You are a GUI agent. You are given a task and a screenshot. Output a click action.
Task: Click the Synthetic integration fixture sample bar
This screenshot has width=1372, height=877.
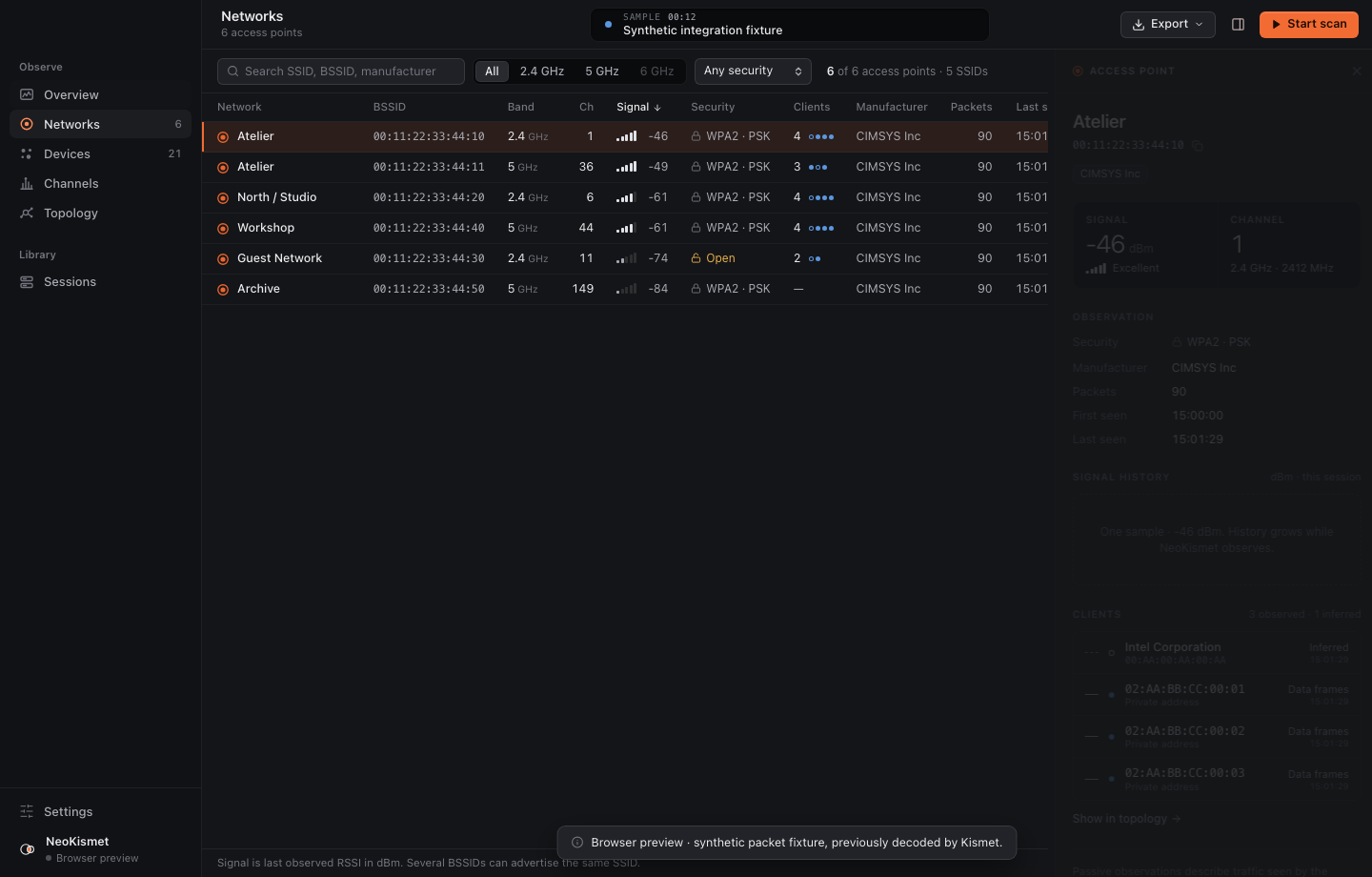789,25
